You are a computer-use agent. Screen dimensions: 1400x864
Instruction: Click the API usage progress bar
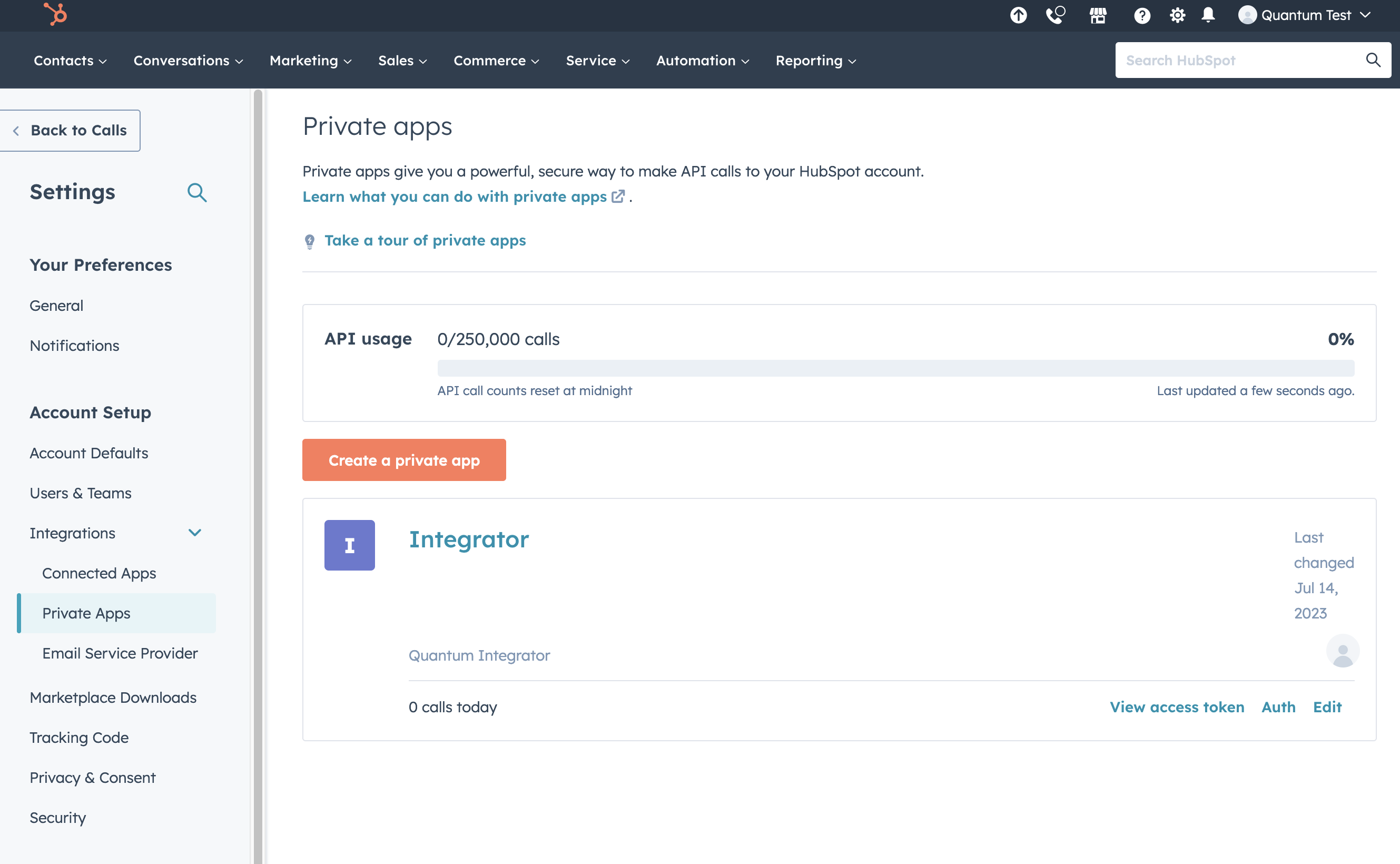pyautogui.click(x=895, y=368)
